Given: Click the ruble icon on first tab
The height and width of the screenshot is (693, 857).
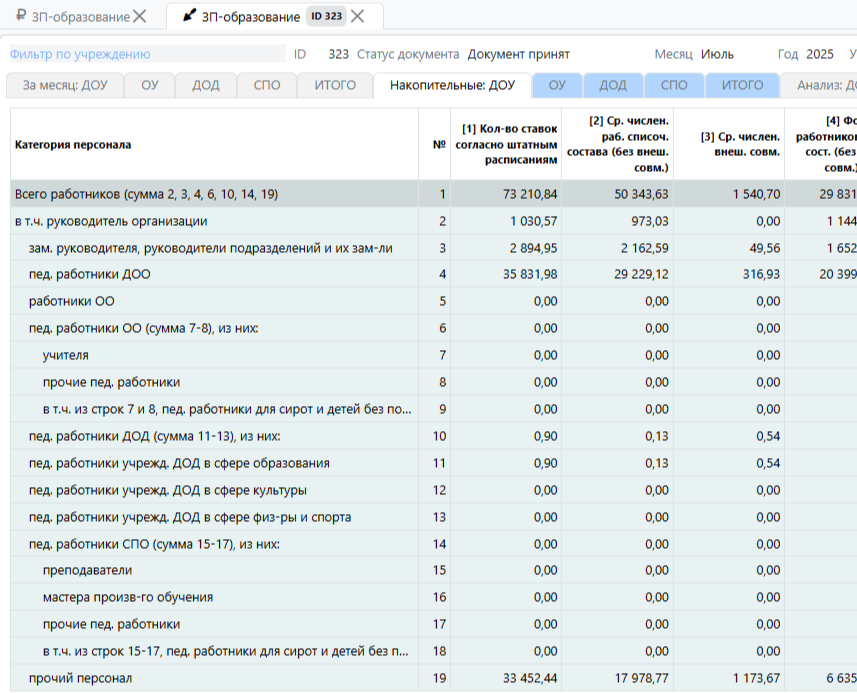Looking at the screenshot, I should coord(20,16).
